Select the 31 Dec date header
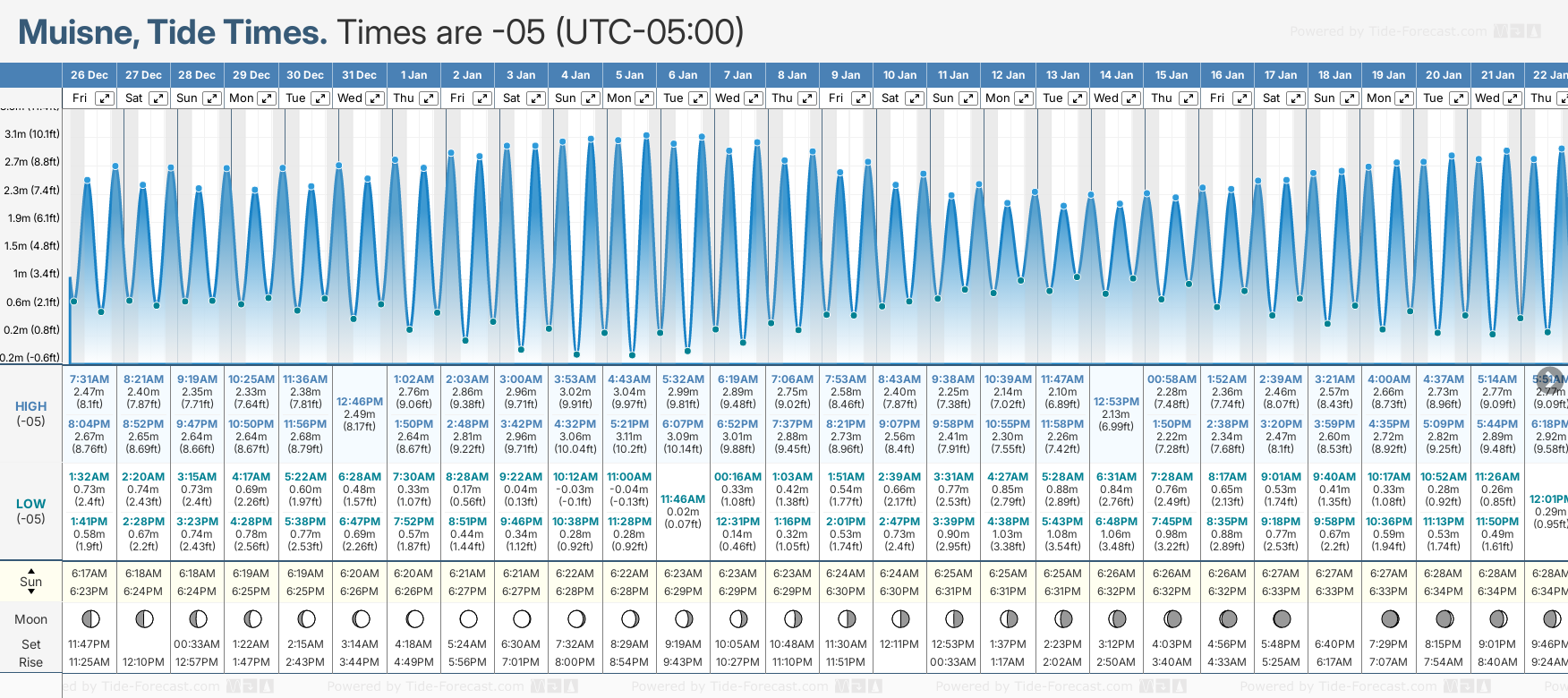Viewport: 1568px width, 698px height. (x=359, y=75)
